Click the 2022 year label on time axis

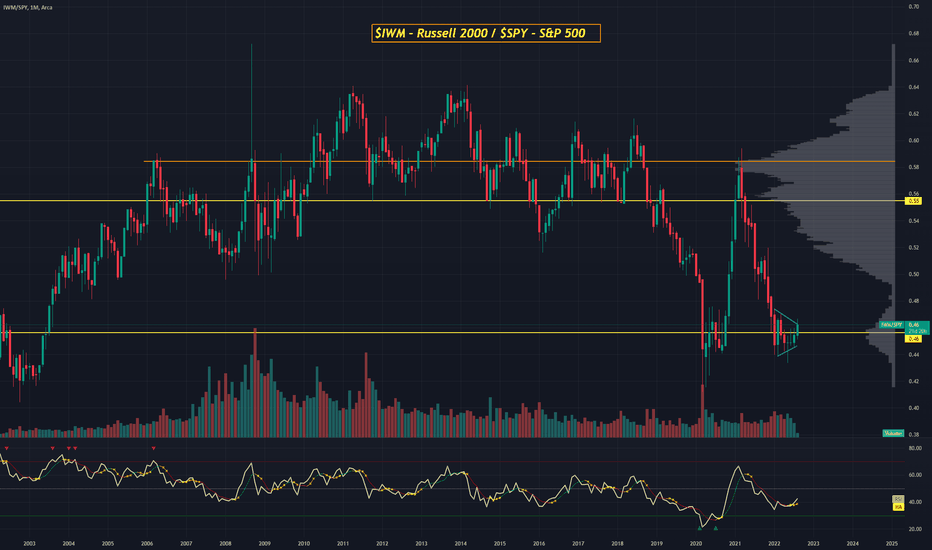774,543
